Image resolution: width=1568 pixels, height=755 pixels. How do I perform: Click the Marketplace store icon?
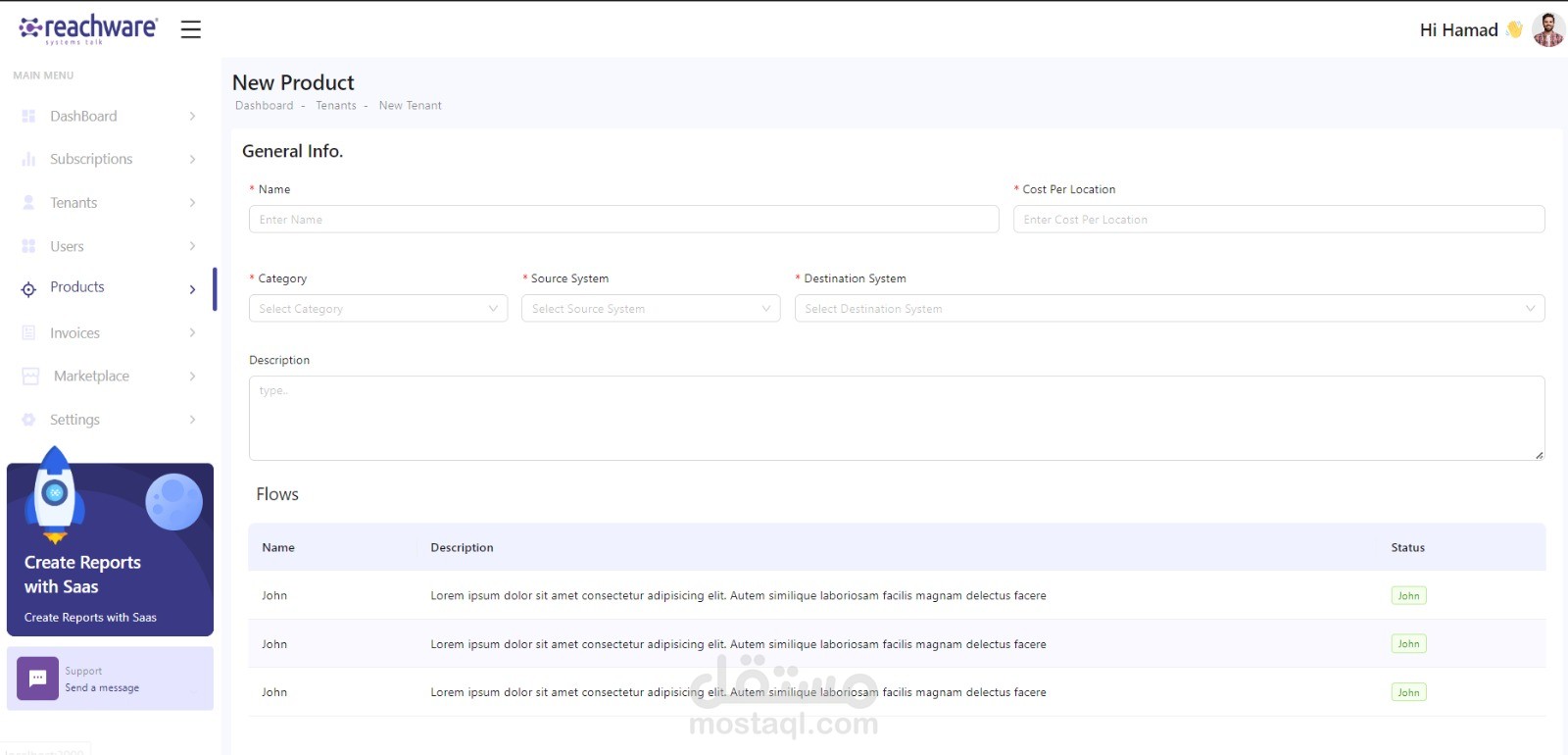30,377
